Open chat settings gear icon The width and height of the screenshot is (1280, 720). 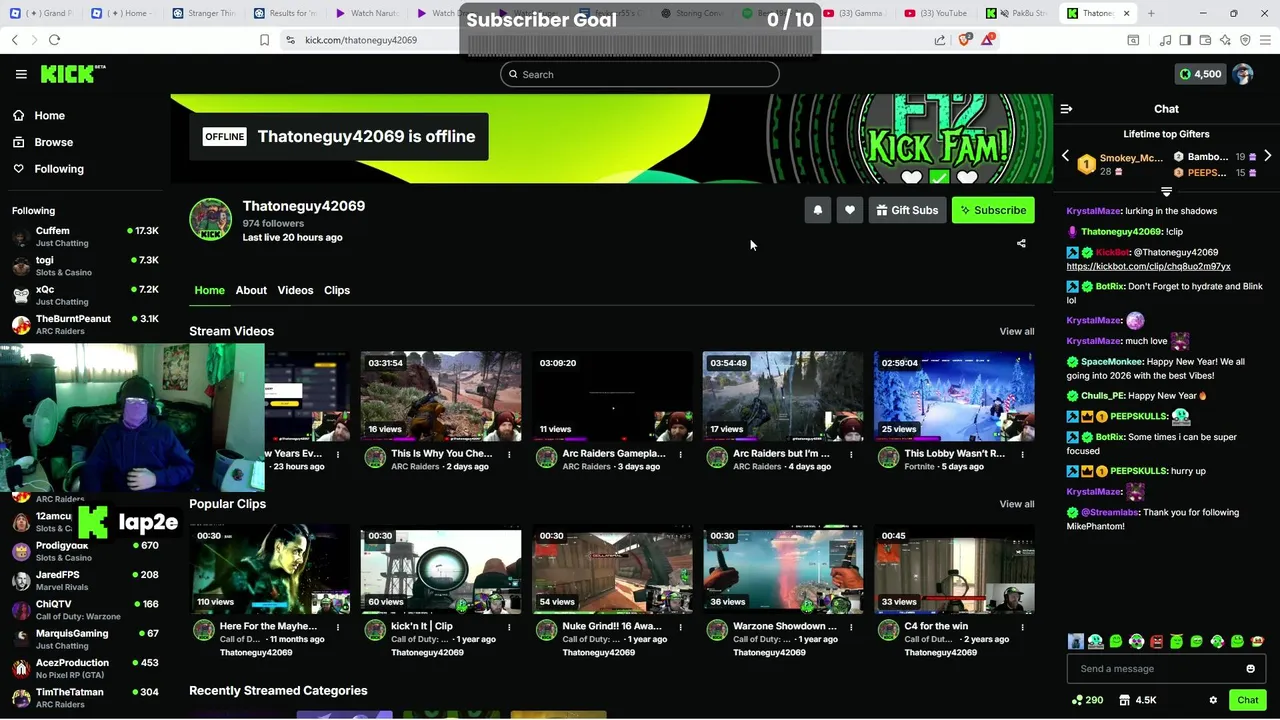tap(1213, 700)
